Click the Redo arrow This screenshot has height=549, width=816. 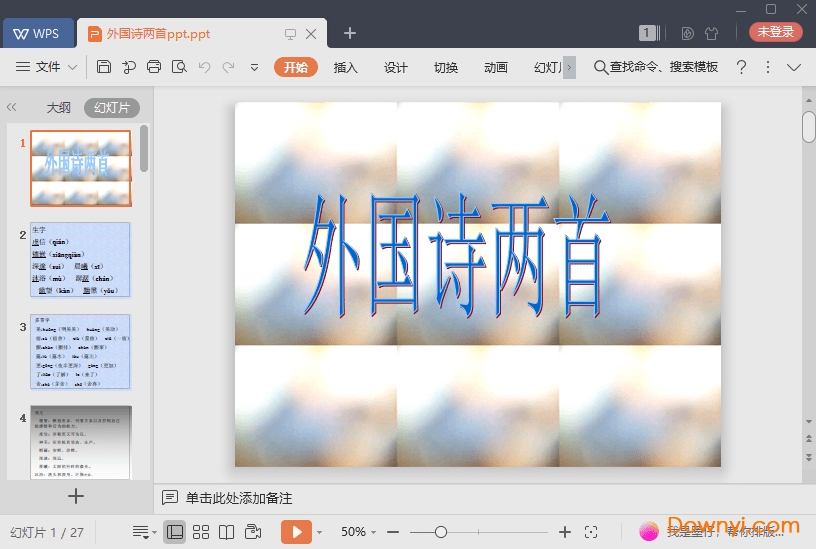click(228, 67)
